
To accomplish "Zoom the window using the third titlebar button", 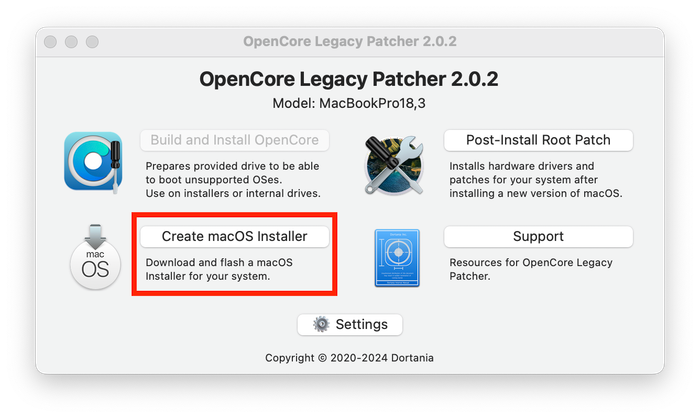I will coord(92,42).
